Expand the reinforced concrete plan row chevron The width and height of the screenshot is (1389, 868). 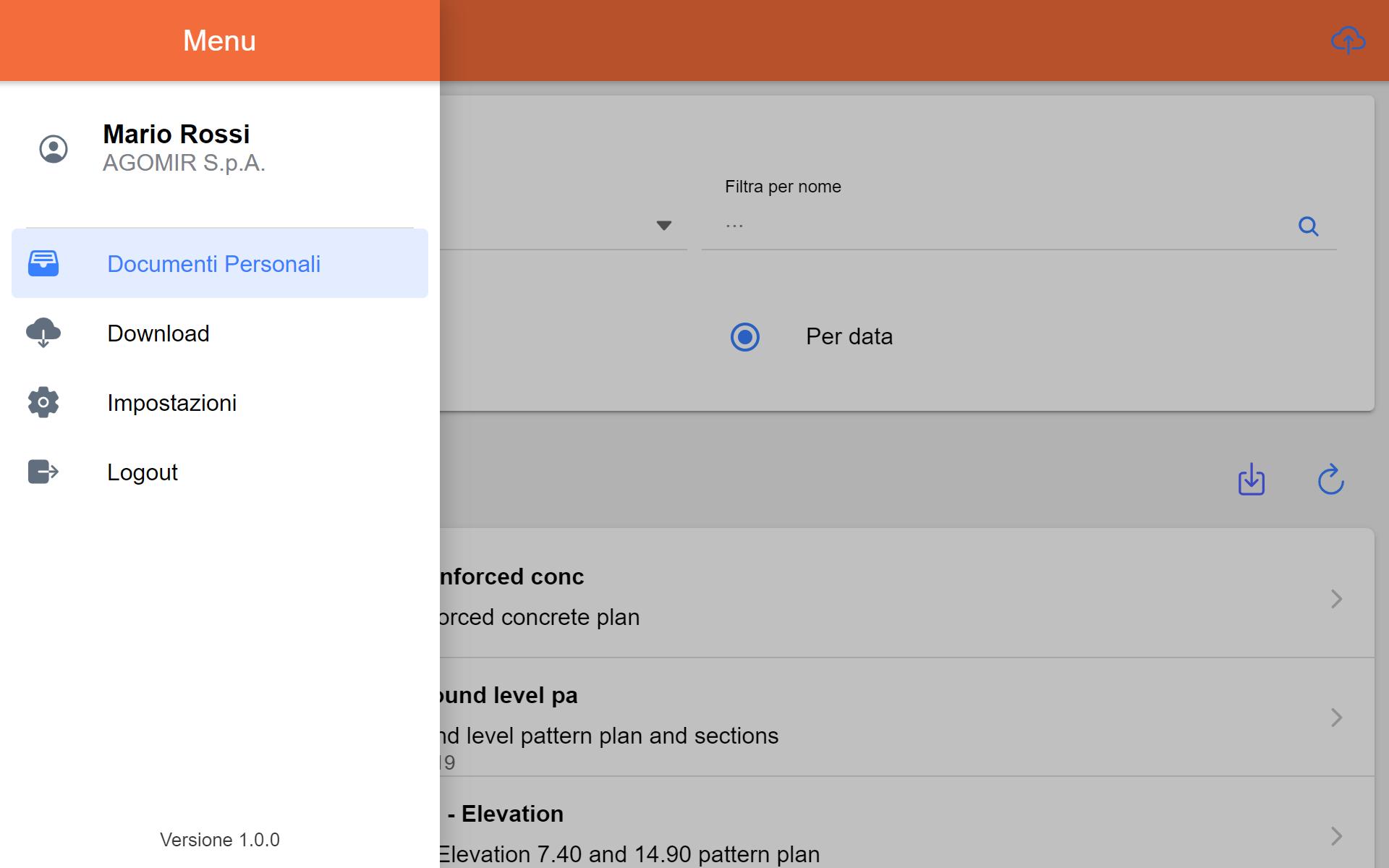[1336, 599]
